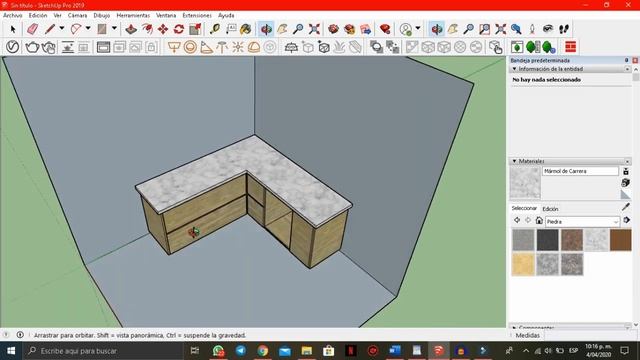
Task: Click the Mármol de Carrera name field
Action: click(x=580, y=171)
